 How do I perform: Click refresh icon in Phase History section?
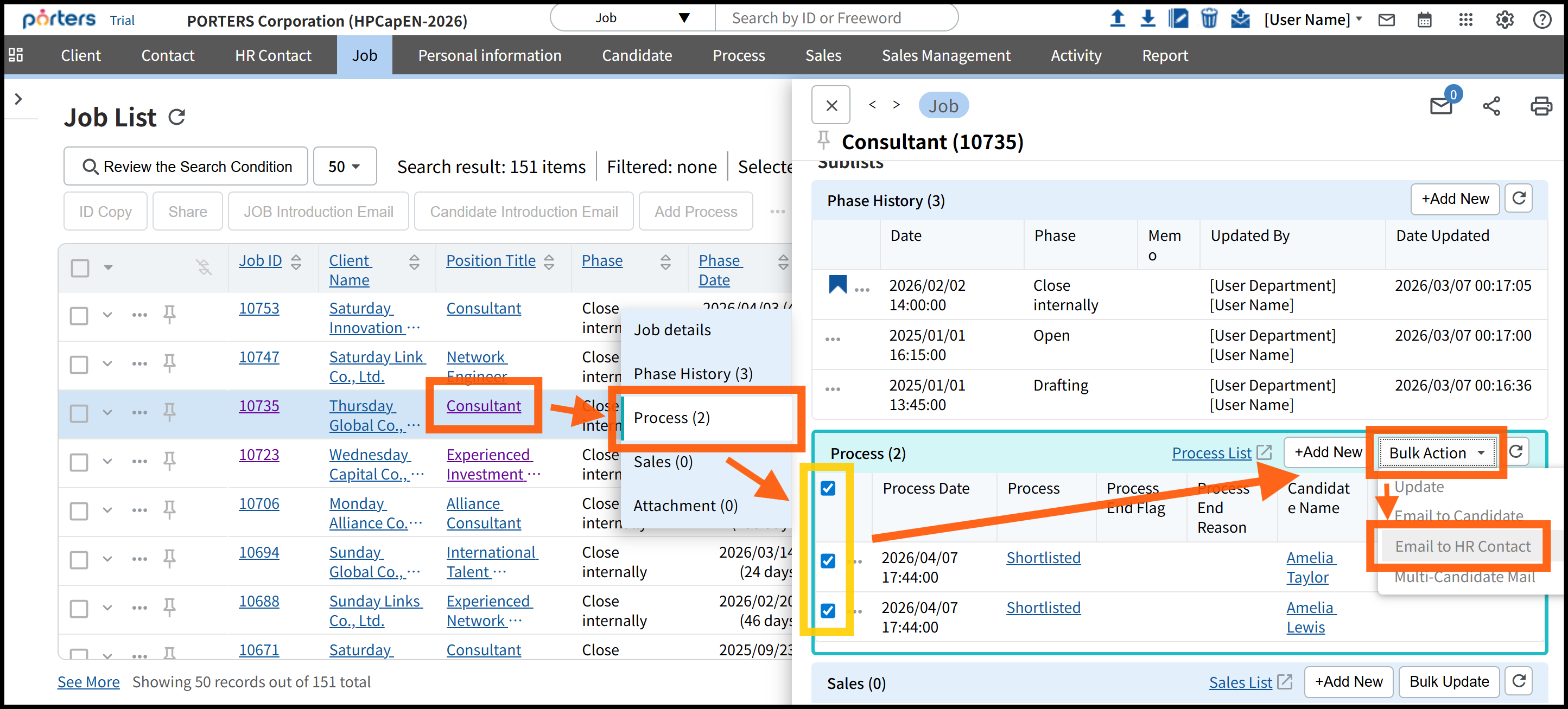[x=1519, y=199]
